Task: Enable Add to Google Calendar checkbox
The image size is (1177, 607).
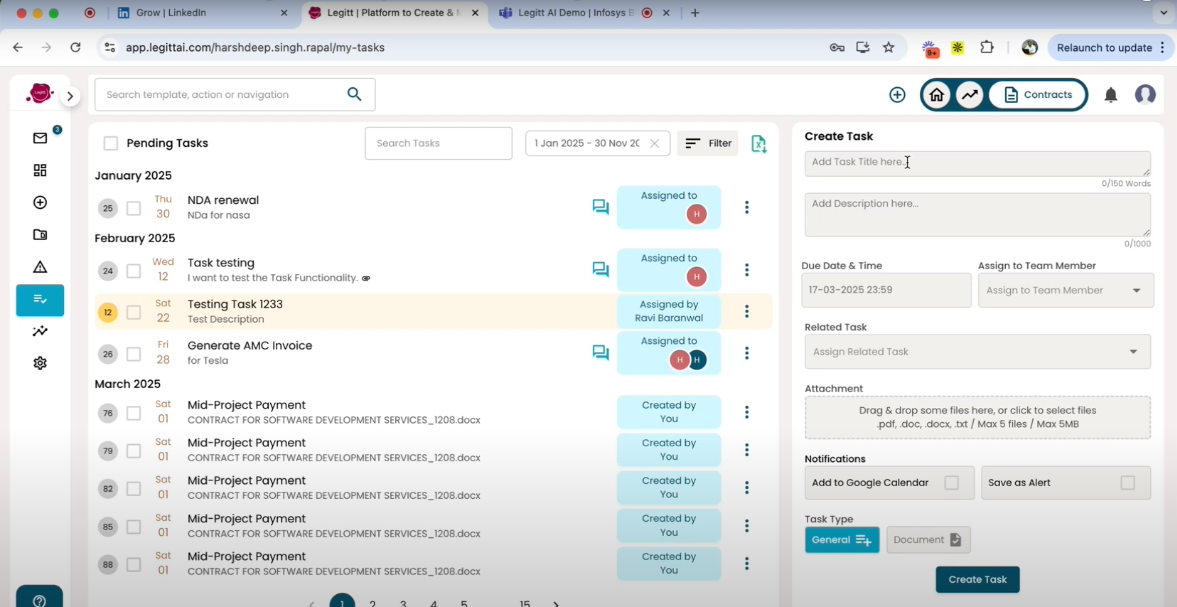Action: click(951, 482)
